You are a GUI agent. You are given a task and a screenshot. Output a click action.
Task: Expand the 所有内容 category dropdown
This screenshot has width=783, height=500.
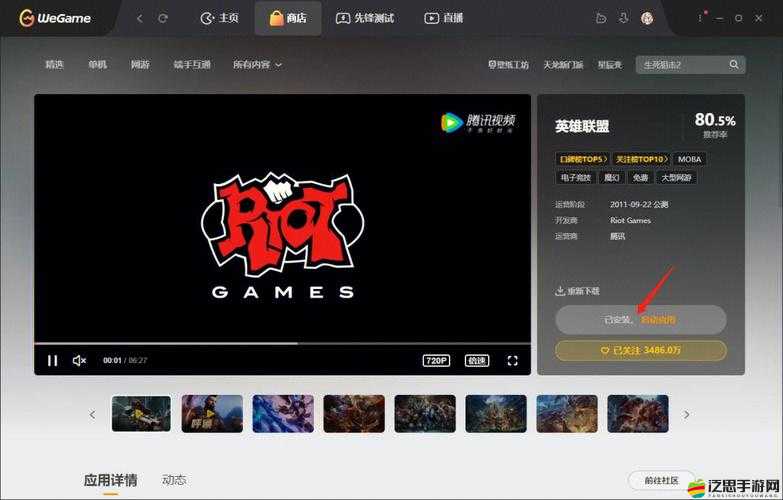click(x=257, y=65)
